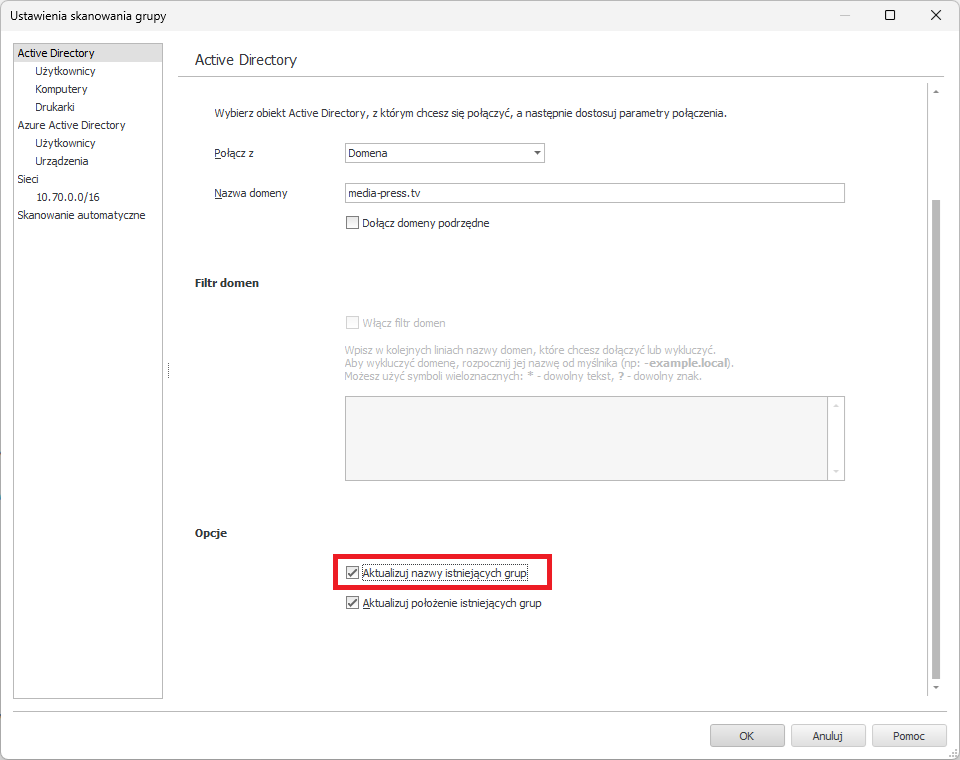
Task: Uncheck 'Aktualizuj położenie istniejących grup'
Action: (352, 603)
